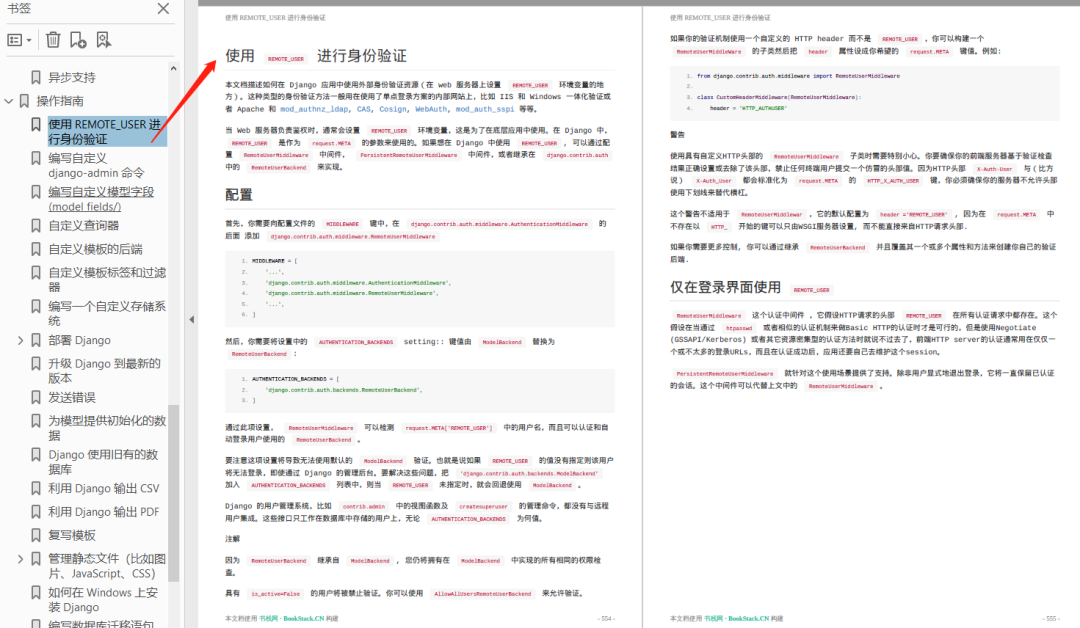The image size is (1080, 628).
Task: Open 编写一个自定义存储系统 bookmark
Action: tap(107, 313)
